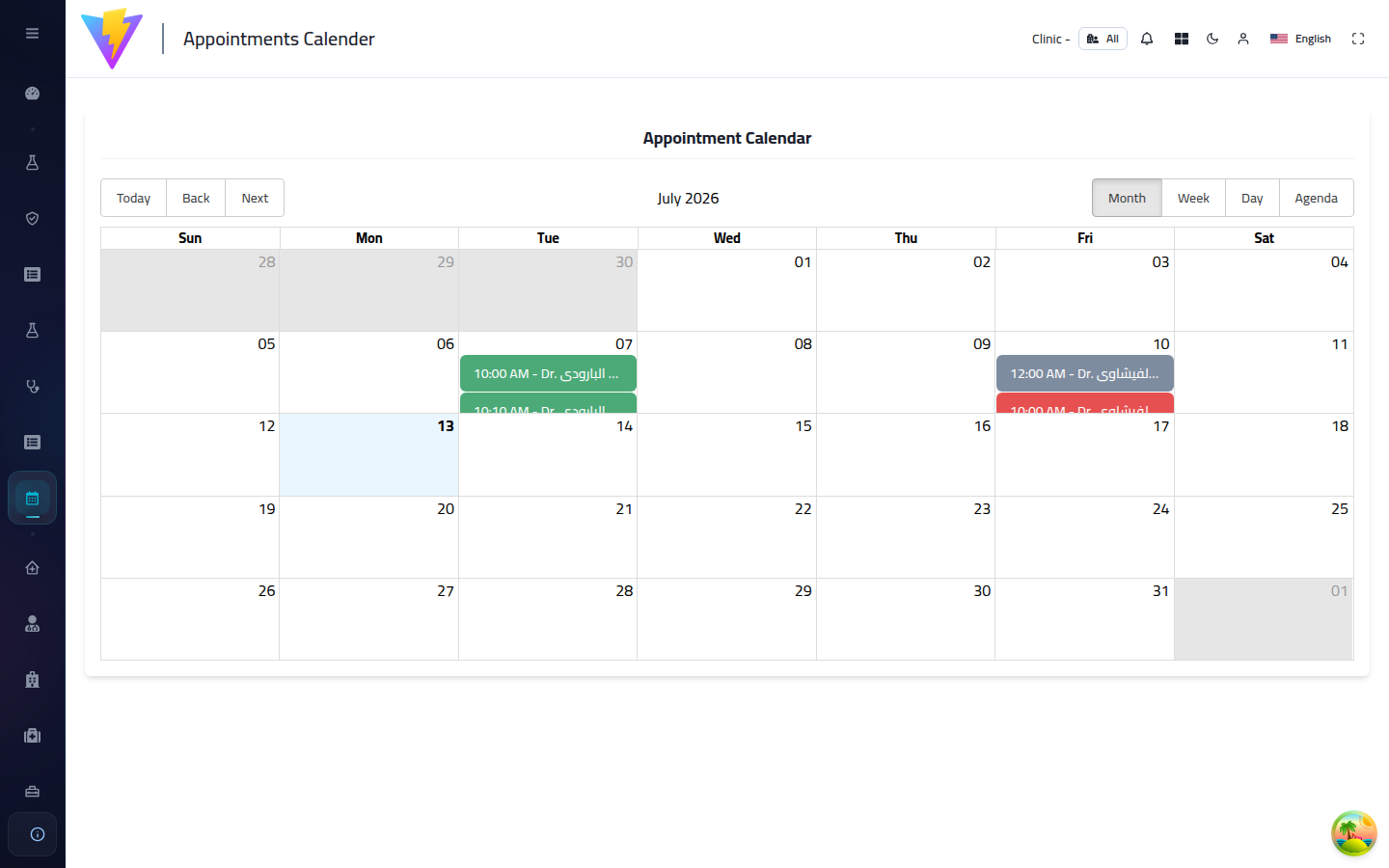The height and width of the screenshot is (868, 1389).
Task: Select the active calendar icon in sidebar
Action: pyautogui.click(x=32, y=499)
